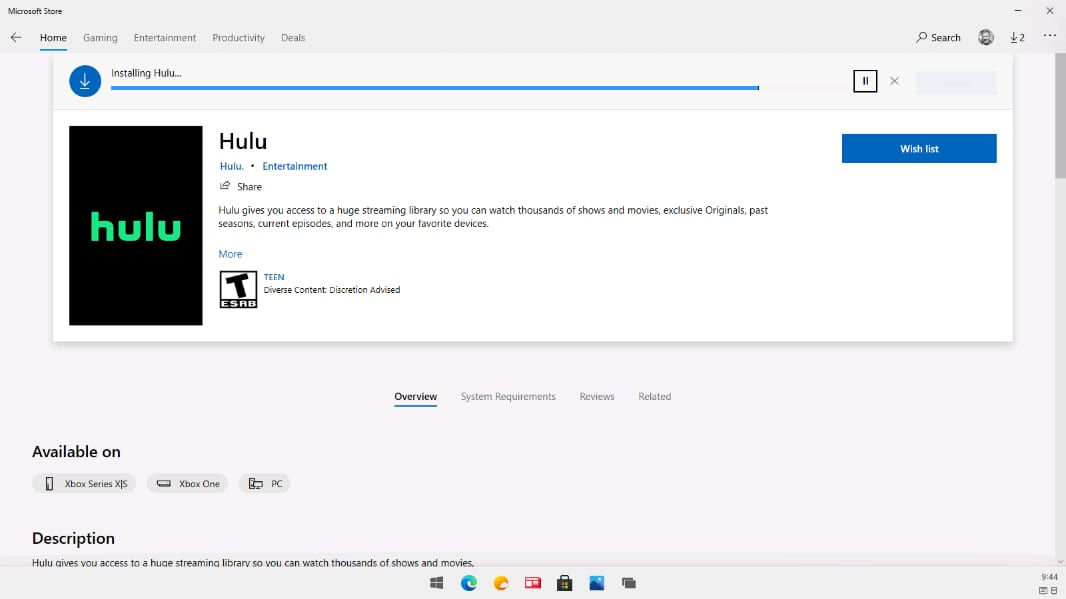The height and width of the screenshot is (599, 1066).
Task: Open the three-dot See more menu
Action: (x=1049, y=37)
